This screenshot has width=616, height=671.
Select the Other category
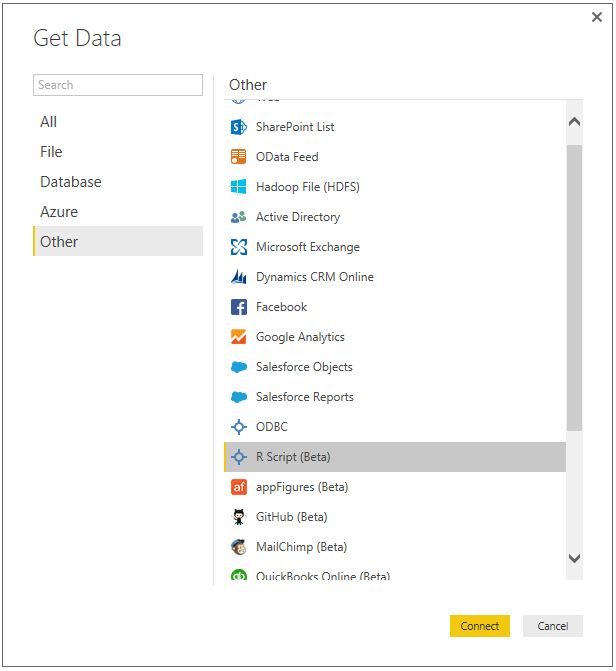[x=118, y=241]
